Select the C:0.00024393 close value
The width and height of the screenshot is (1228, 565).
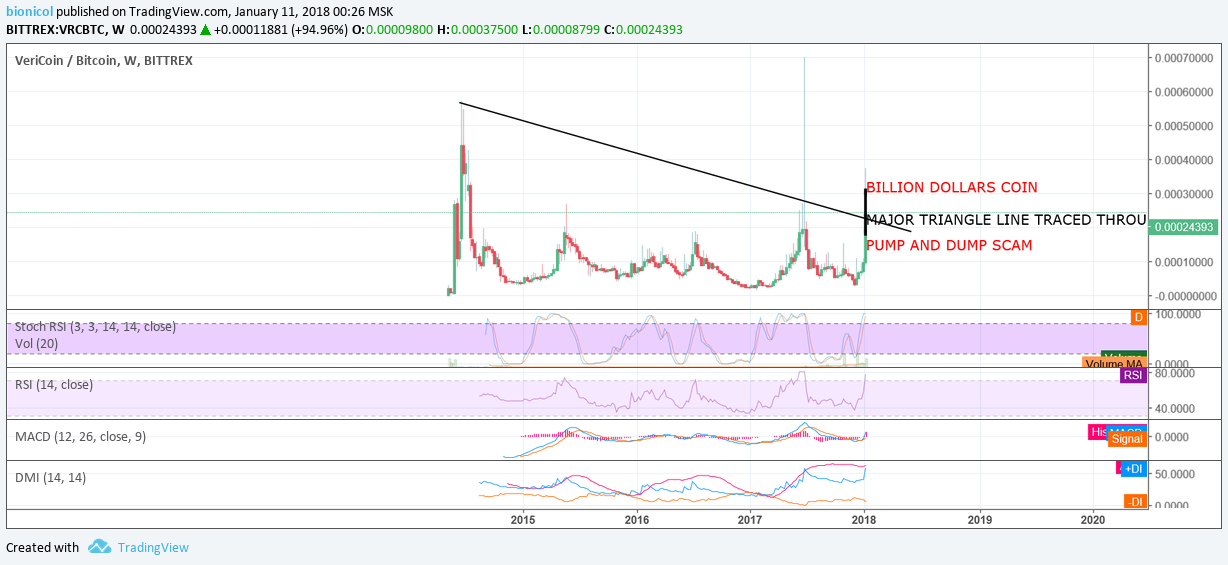[x=643, y=29]
